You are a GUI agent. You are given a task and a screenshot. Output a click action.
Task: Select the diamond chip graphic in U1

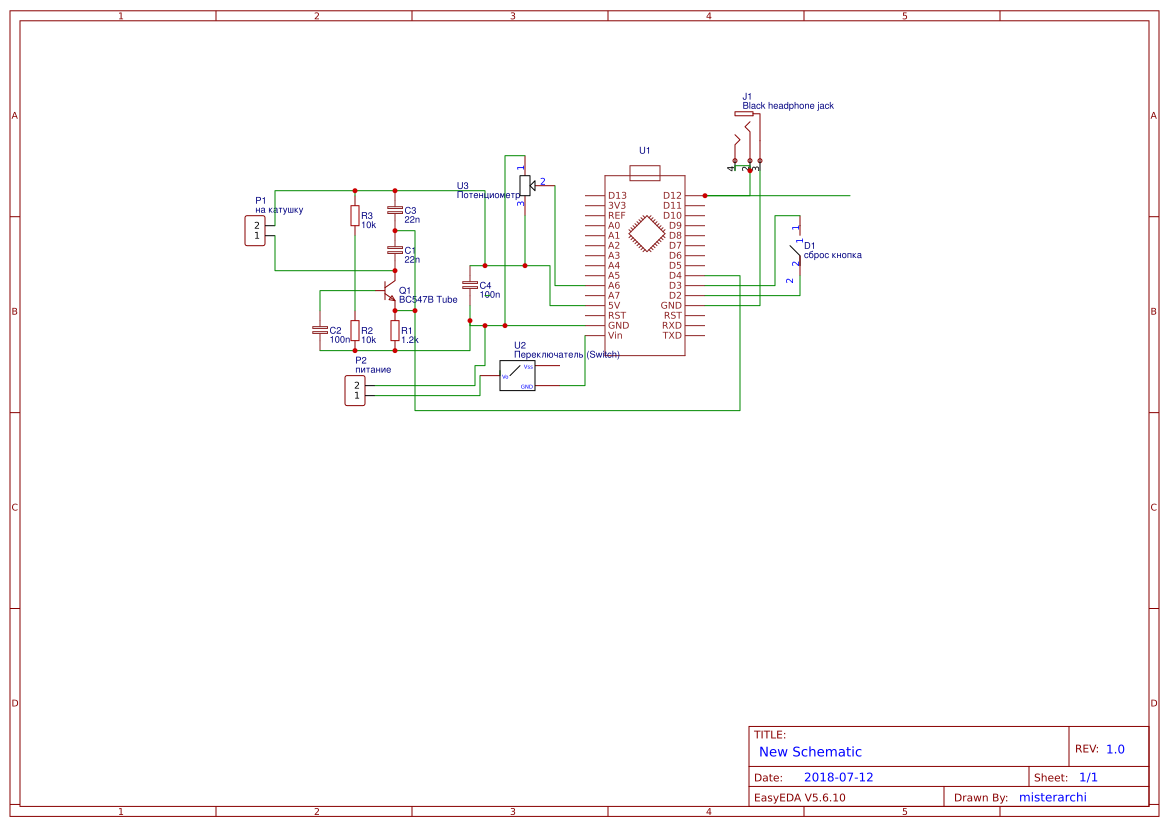coord(646,233)
